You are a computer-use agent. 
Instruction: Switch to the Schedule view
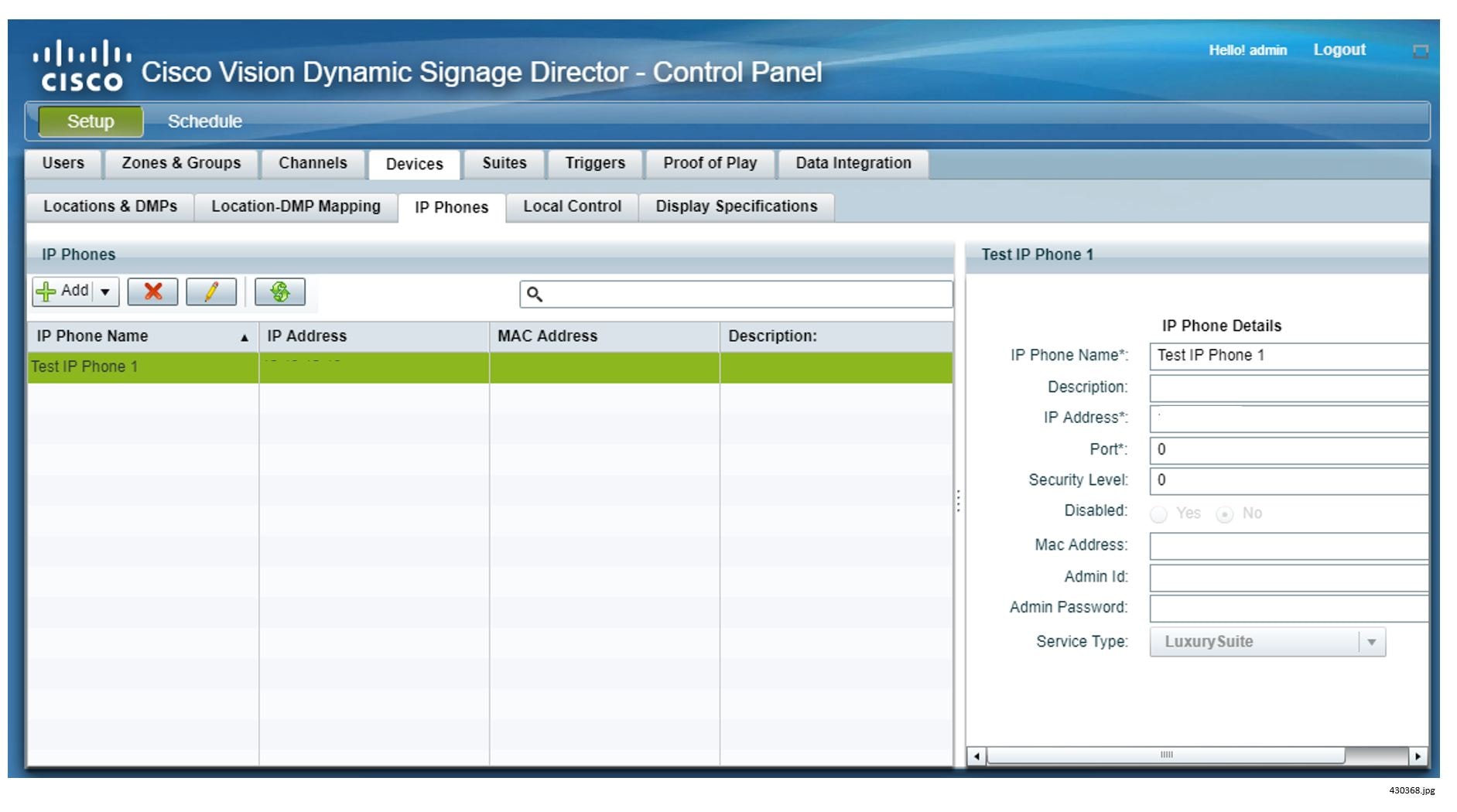click(205, 121)
